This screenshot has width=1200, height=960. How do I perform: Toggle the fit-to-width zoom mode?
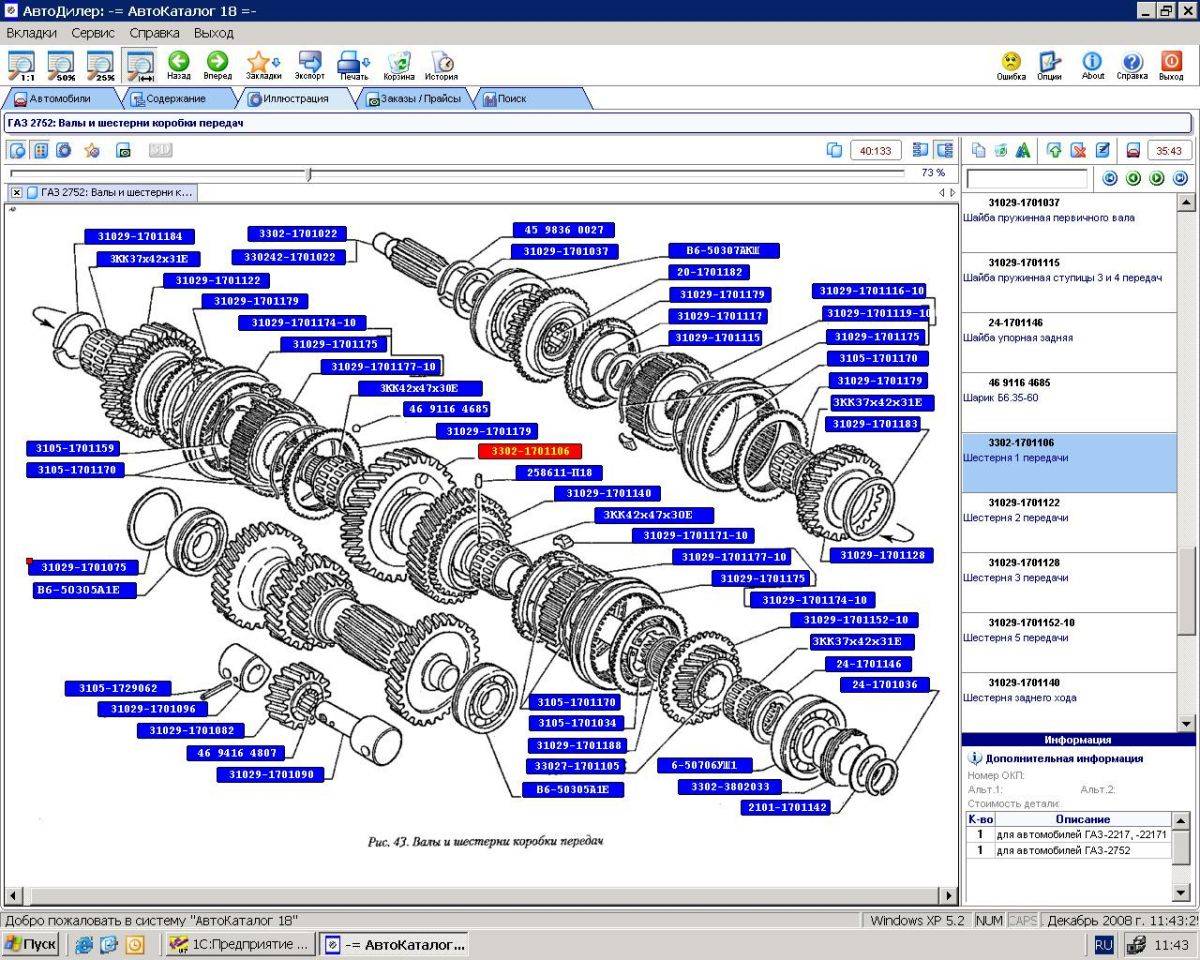click(x=140, y=65)
